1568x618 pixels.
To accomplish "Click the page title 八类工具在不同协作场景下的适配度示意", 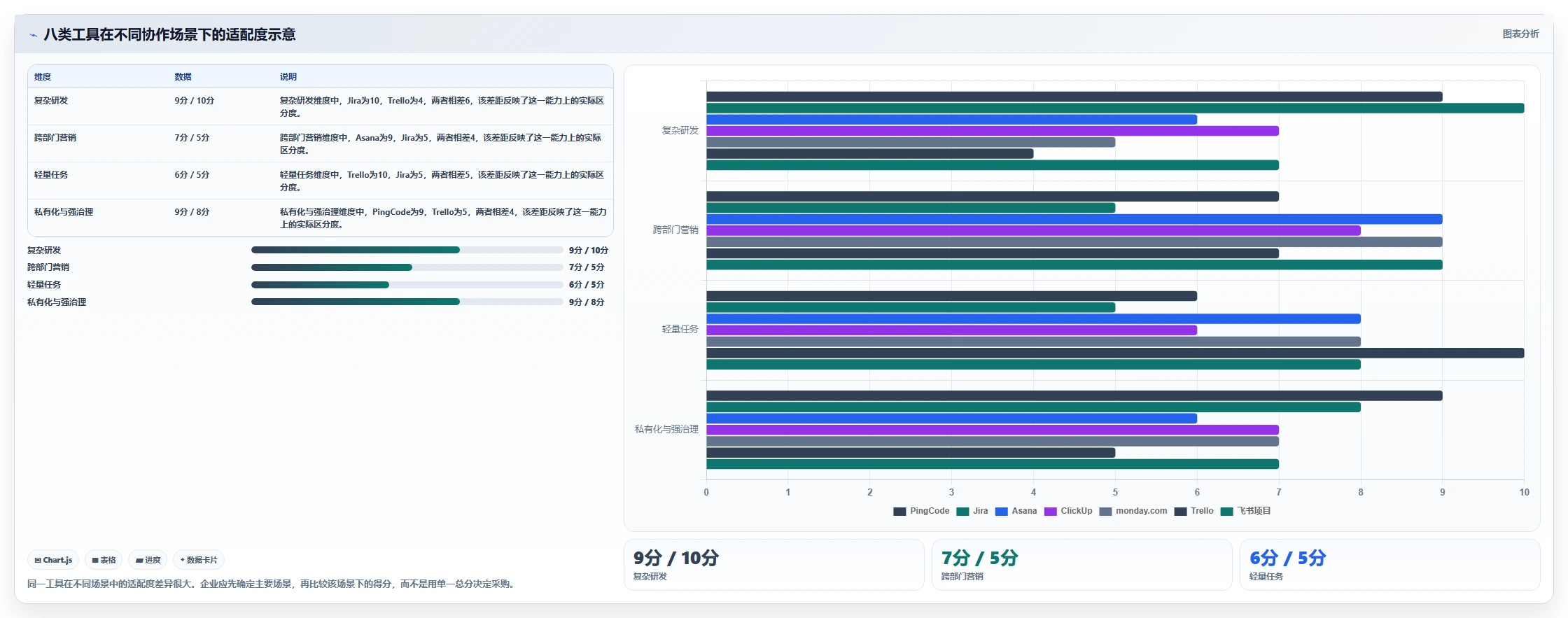I will (x=169, y=35).
